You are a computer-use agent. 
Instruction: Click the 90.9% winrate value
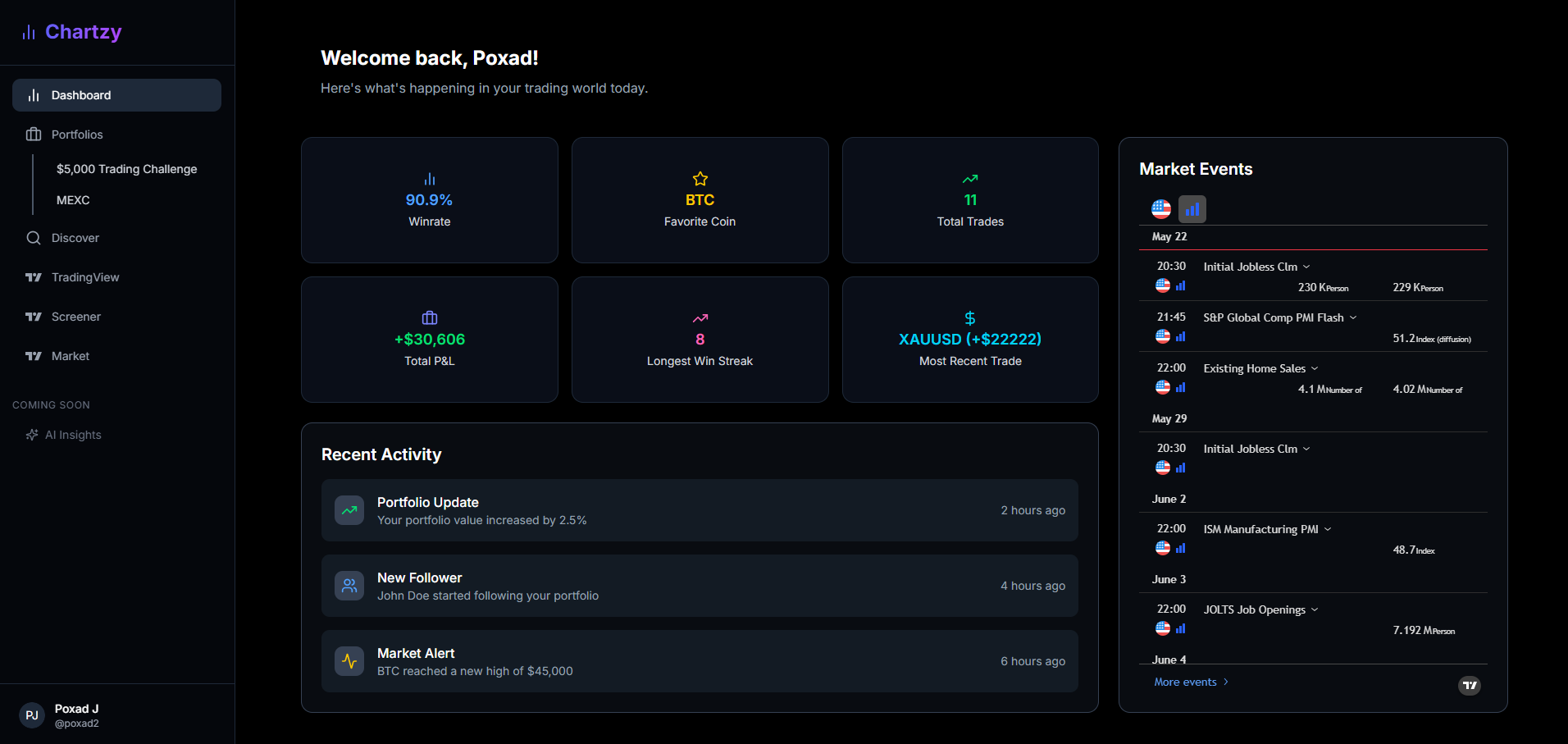click(x=429, y=200)
